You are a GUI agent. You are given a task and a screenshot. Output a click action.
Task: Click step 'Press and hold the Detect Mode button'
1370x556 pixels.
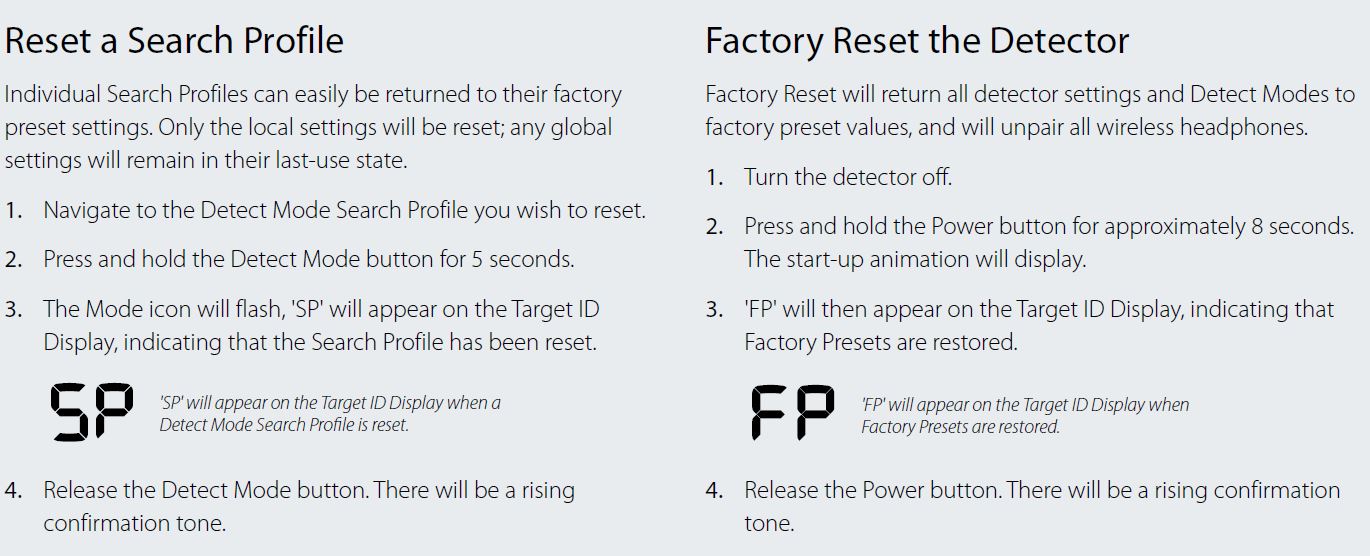tap(308, 260)
